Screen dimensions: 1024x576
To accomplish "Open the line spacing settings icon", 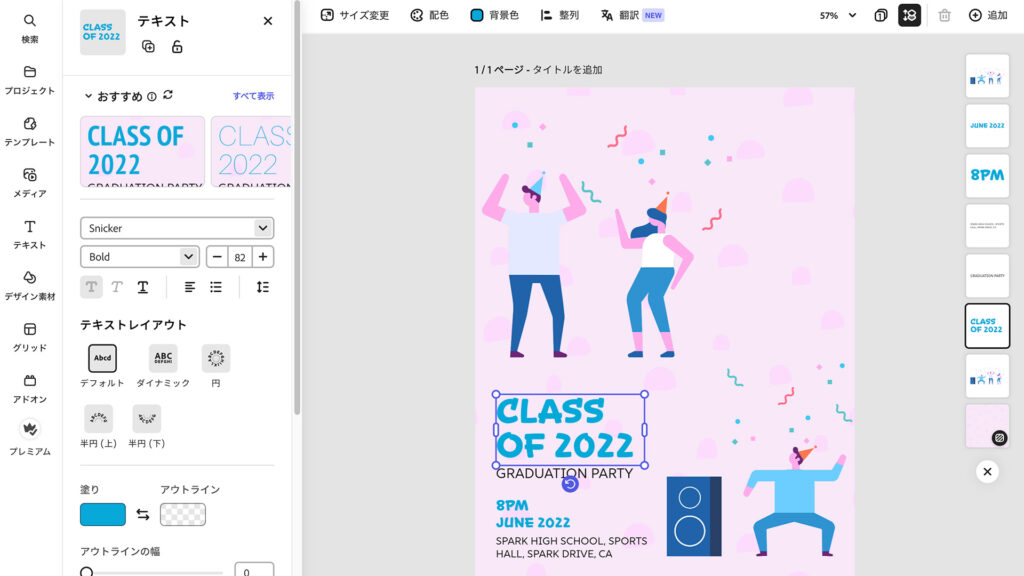I will (262, 287).
